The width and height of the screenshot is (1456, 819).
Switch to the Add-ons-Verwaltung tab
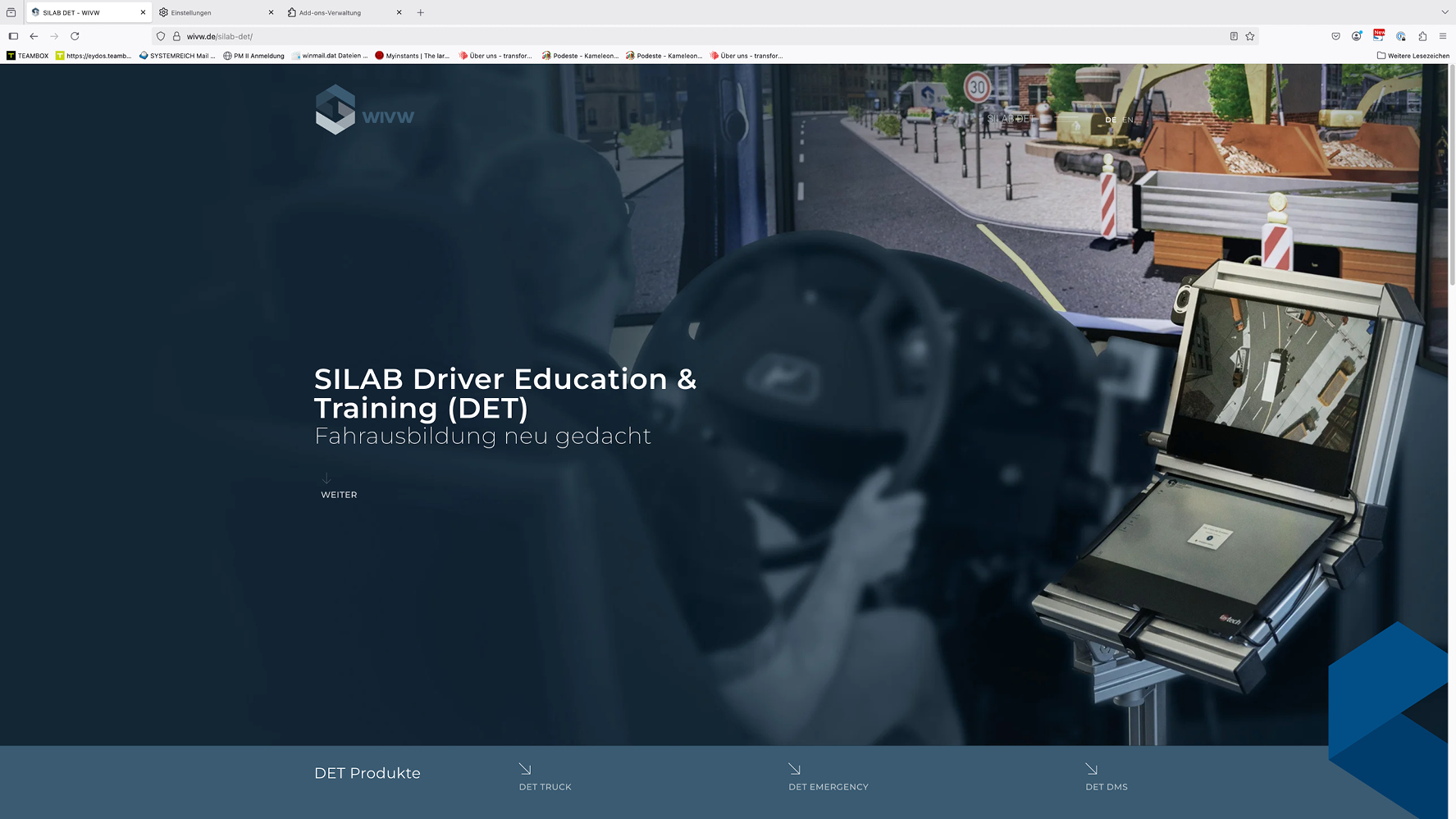pos(345,12)
